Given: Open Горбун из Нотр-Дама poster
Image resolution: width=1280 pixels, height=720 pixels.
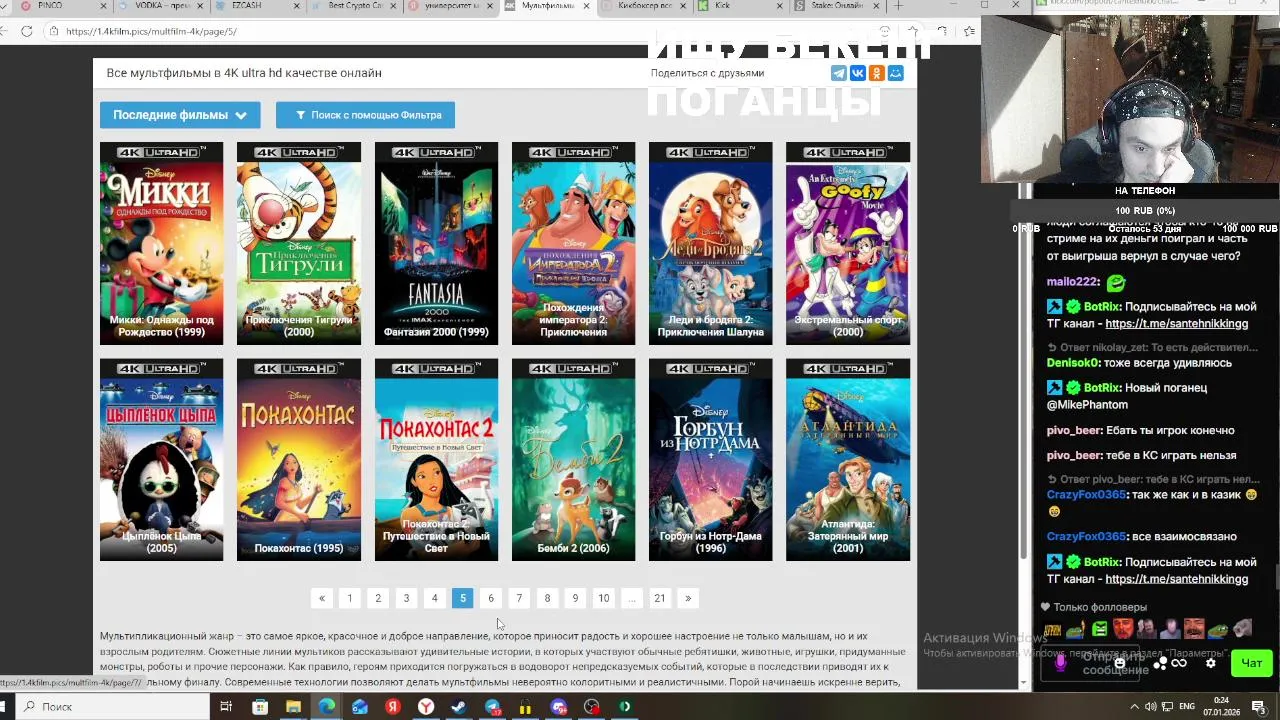Looking at the screenshot, I should [711, 460].
